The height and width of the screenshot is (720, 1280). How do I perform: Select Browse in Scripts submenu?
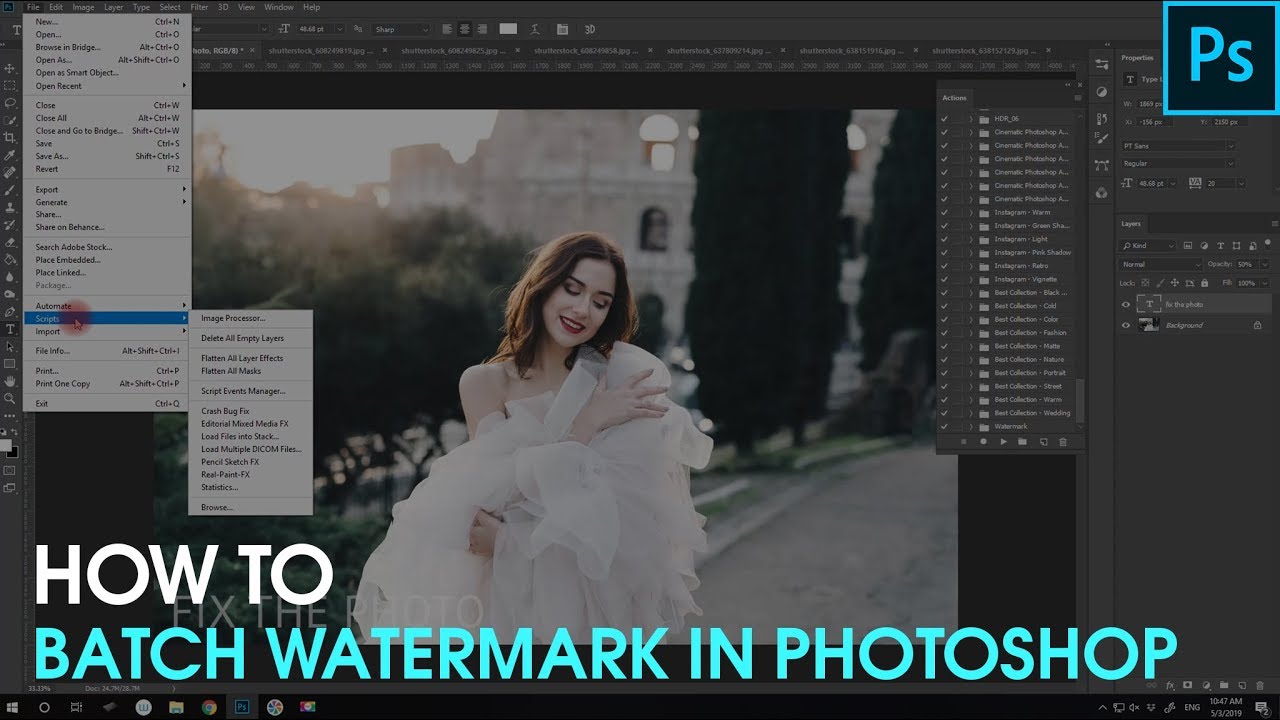[x=217, y=507]
